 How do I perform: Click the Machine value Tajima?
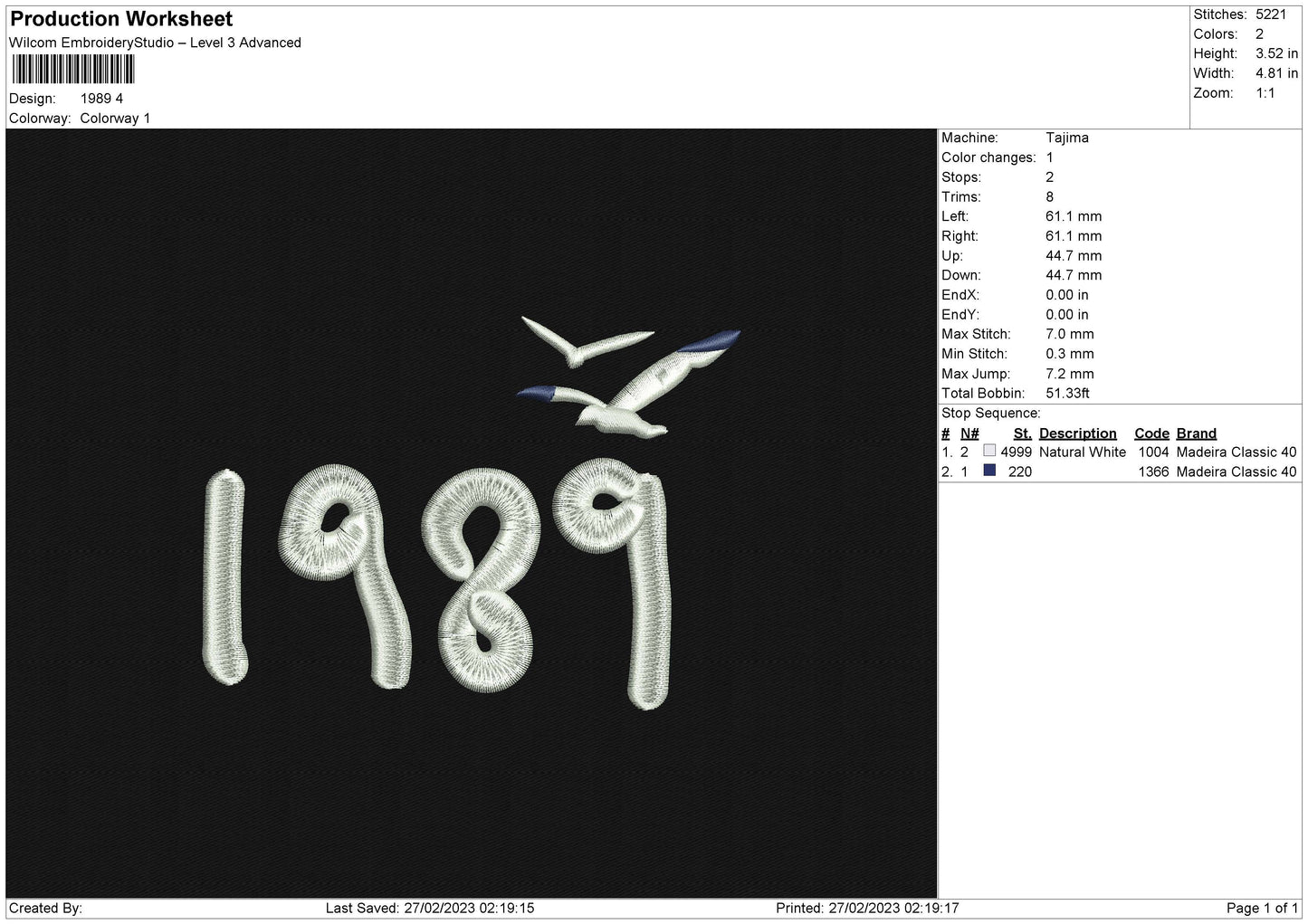point(1066,138)
